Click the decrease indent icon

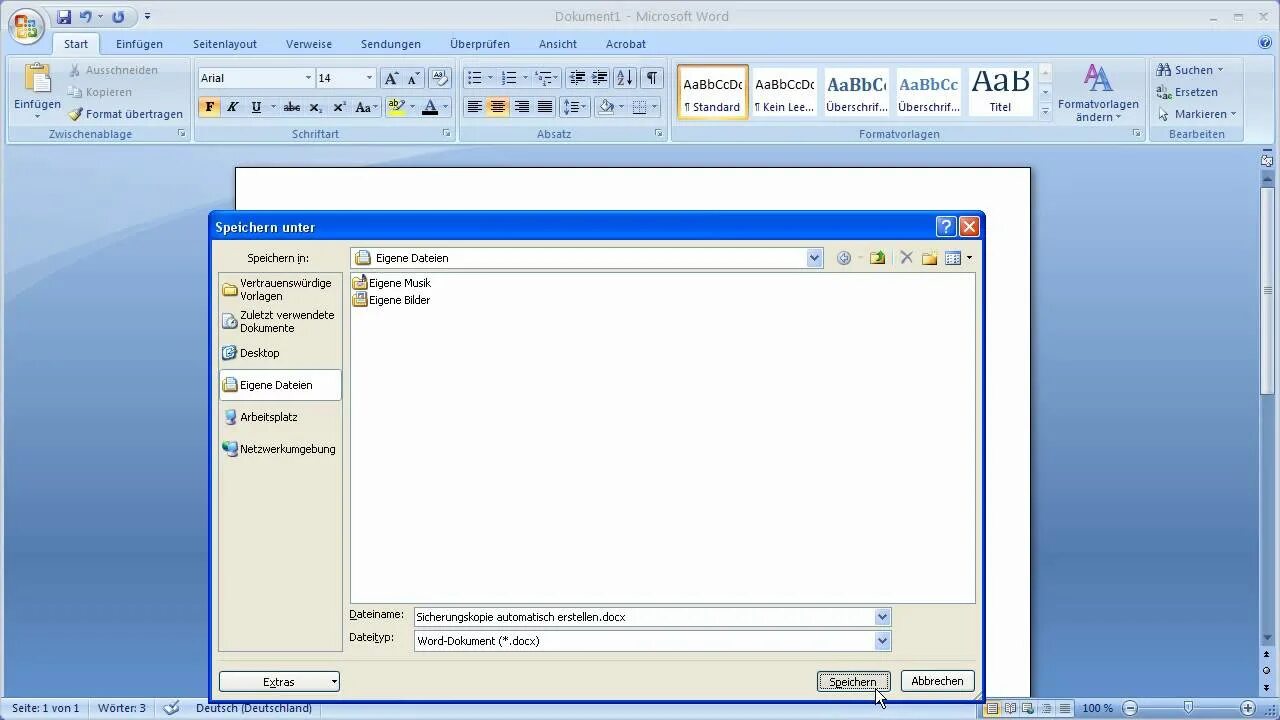pyautogui.click(x=577, y=78)
